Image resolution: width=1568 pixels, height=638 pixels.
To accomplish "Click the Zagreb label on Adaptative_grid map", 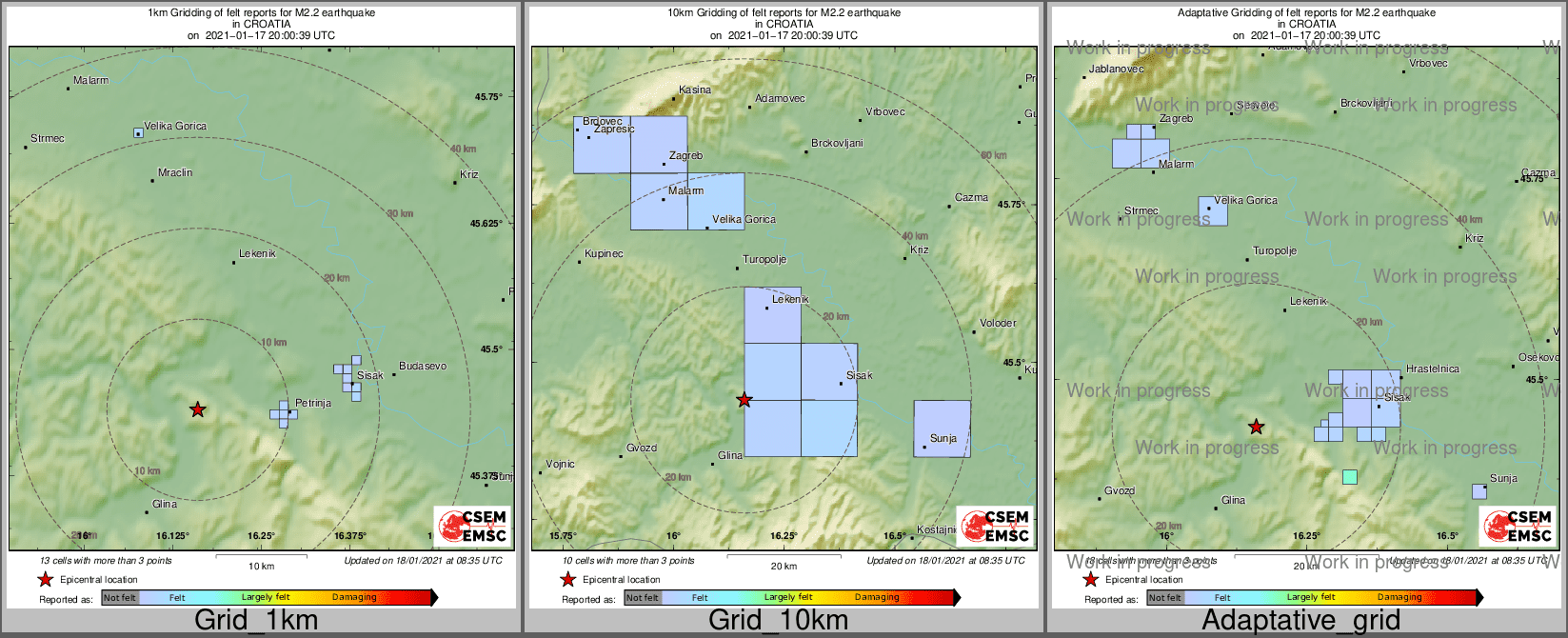I will pyautogui.click(x=1176, y=118).
